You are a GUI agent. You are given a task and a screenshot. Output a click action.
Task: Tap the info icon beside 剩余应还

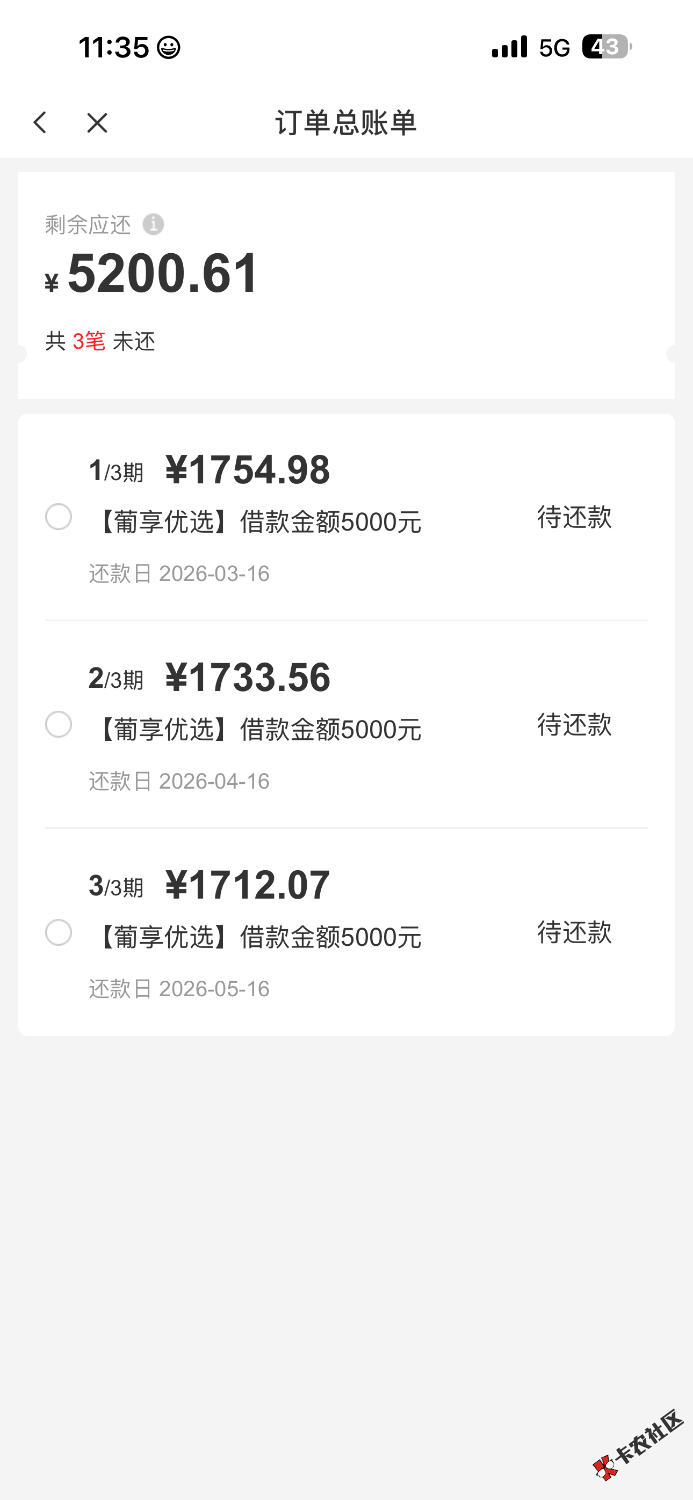(153, 224)
